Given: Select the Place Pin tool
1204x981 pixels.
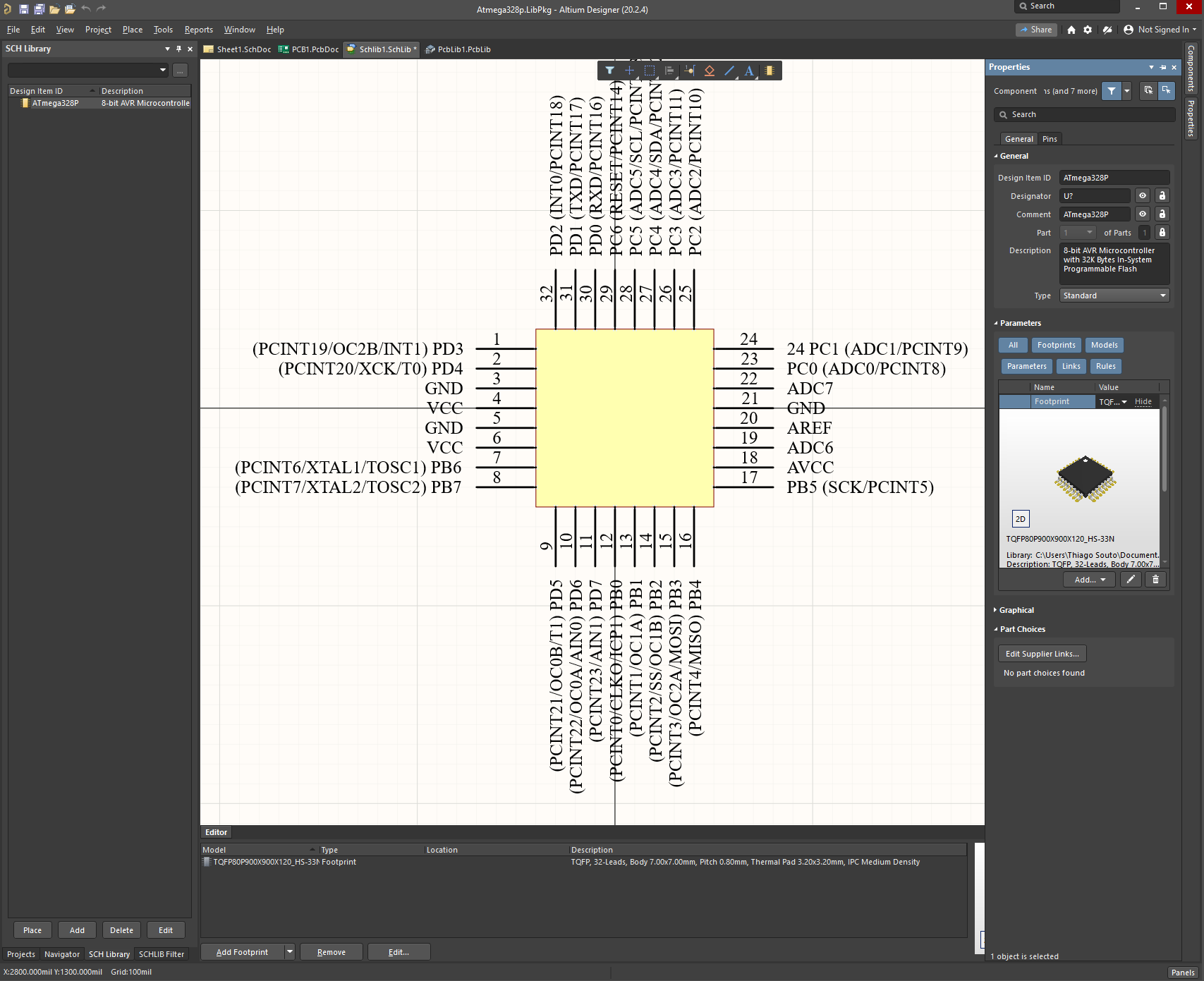Looking at the screenshot, I should click(x=689, y=71).
